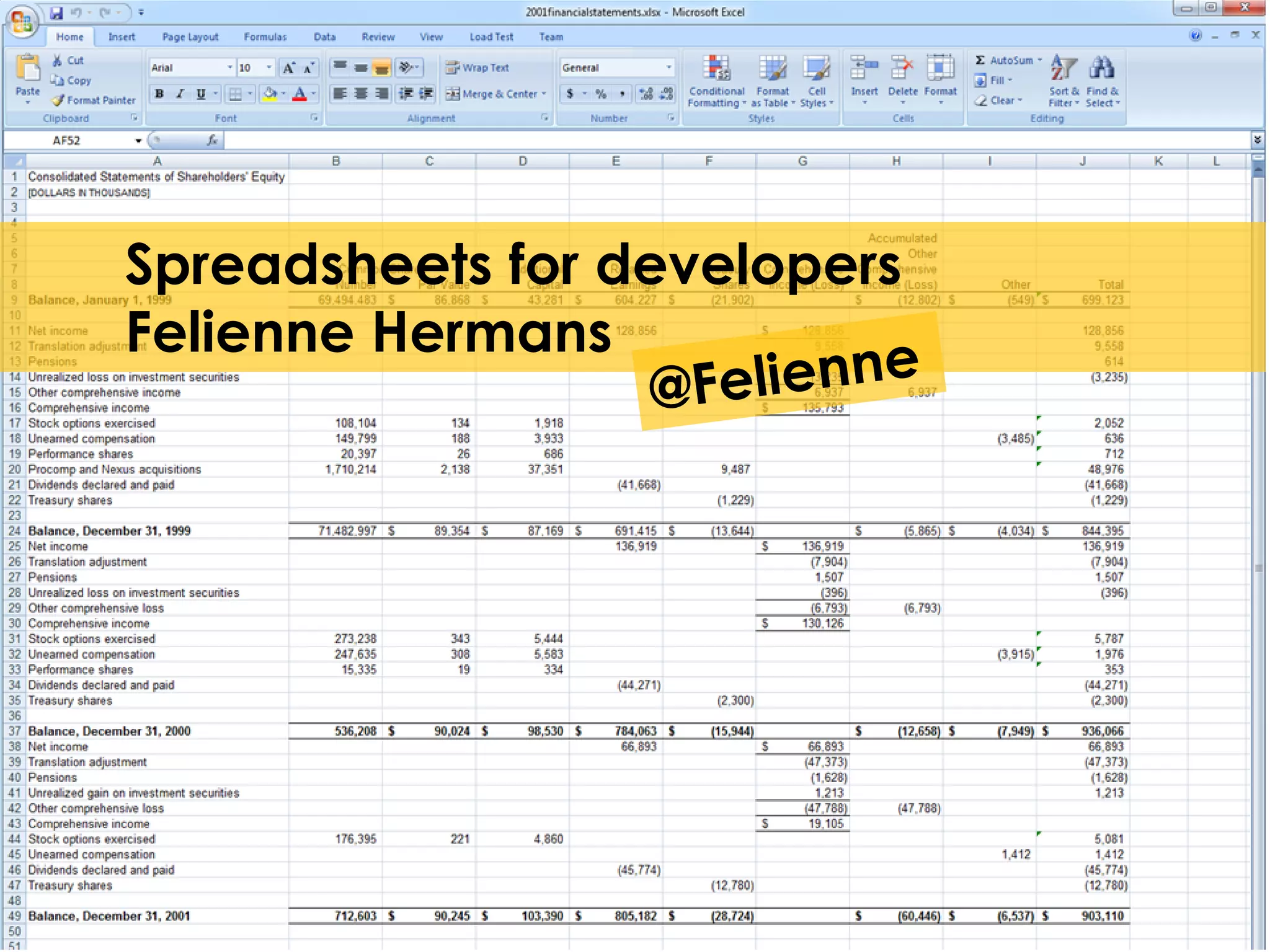This screenshot has width=1270, height=952.
Task: Open the Name Box dropdown arrow
Action: pyautogui.click(x=138, y=141)
